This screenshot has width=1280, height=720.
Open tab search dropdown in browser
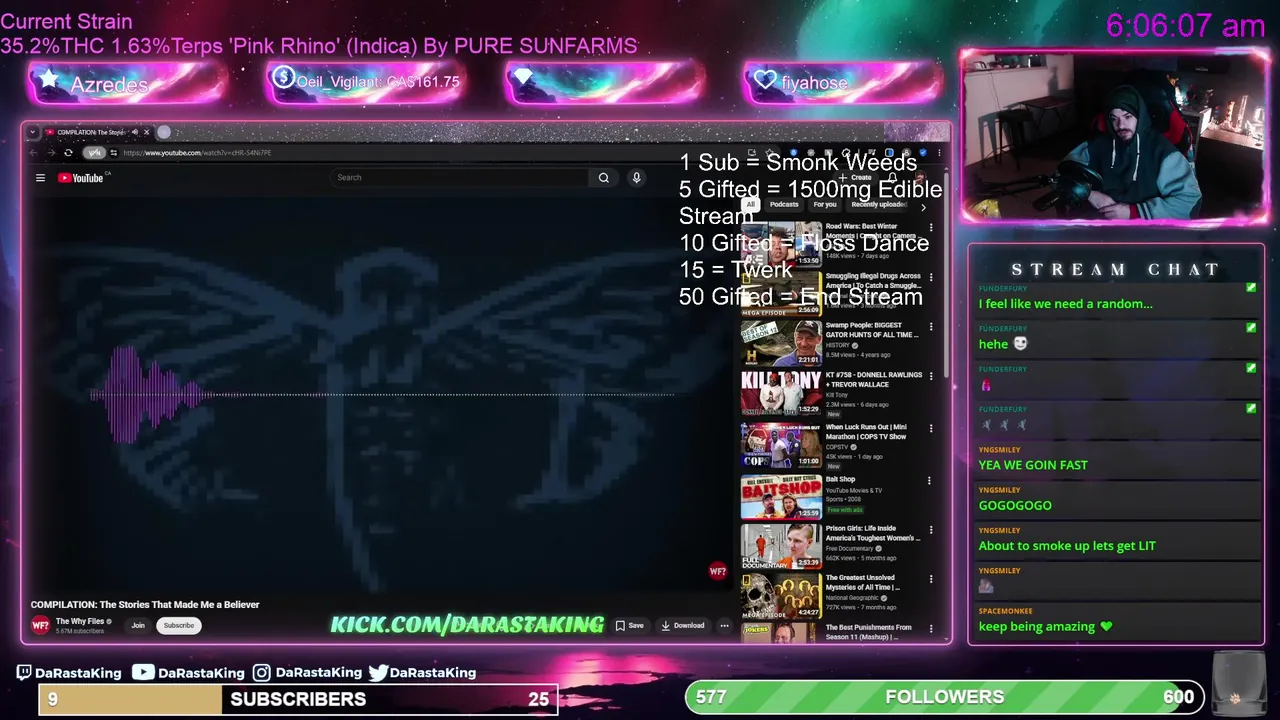click(33, 132)
